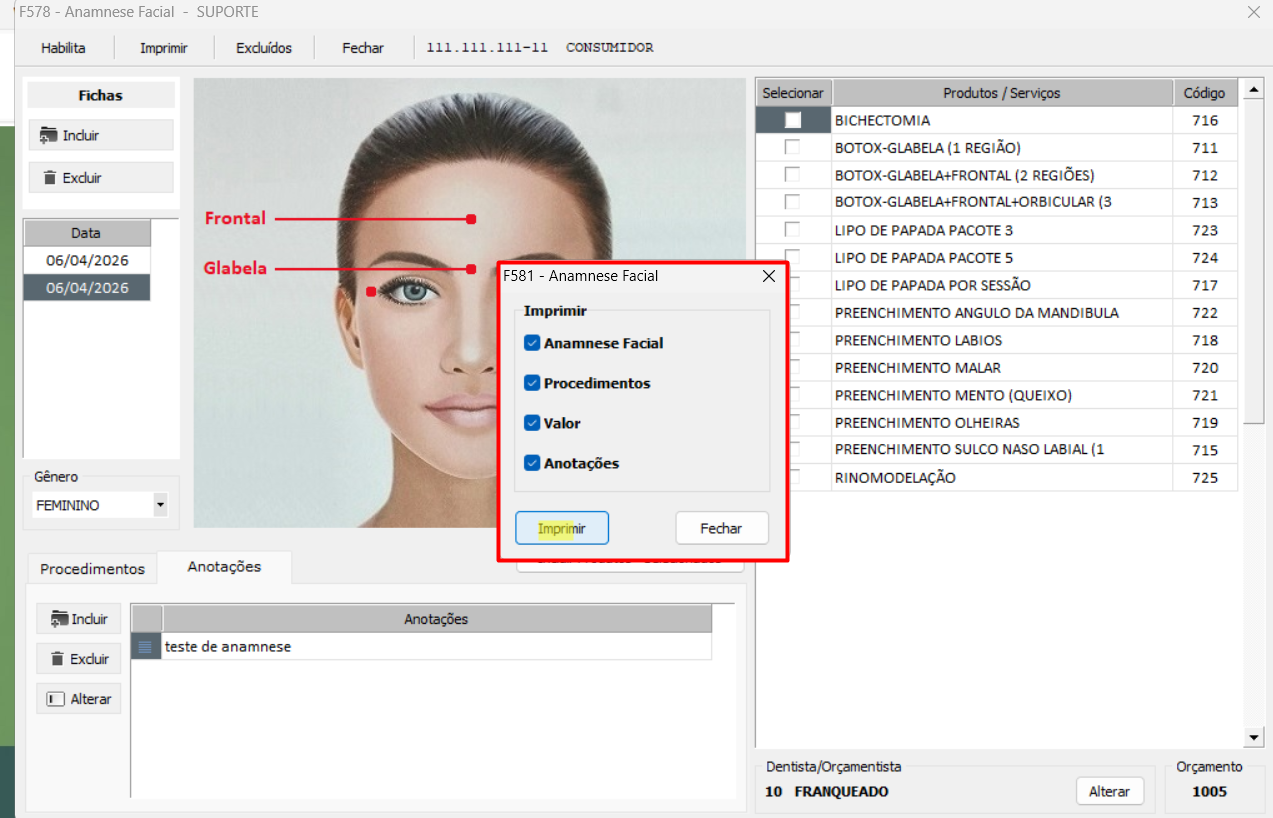
Task: Click the products list scrollbar down arrow
Action: (x=1254, y=737)
